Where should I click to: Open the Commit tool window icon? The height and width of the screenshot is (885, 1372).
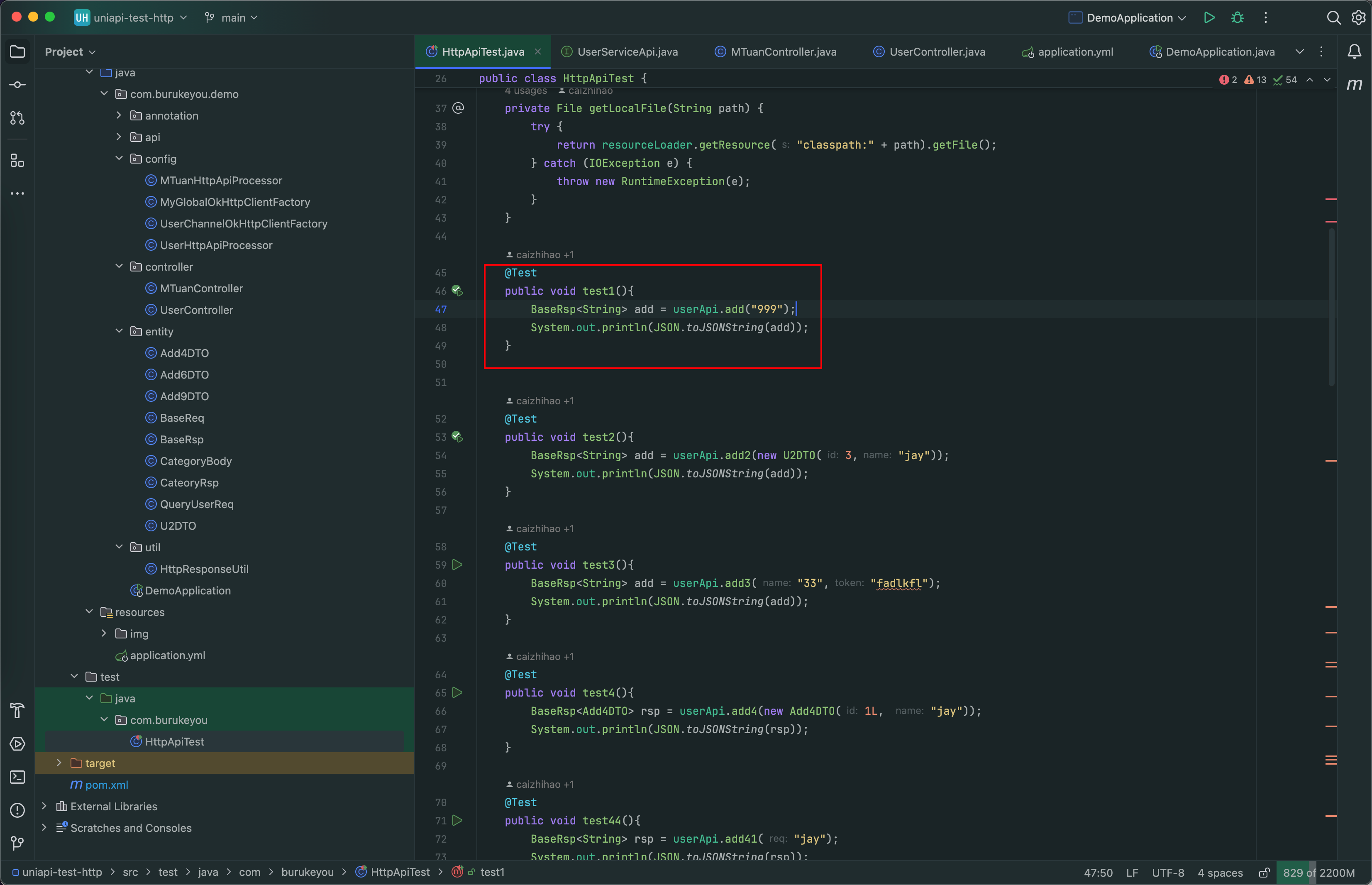17,85
